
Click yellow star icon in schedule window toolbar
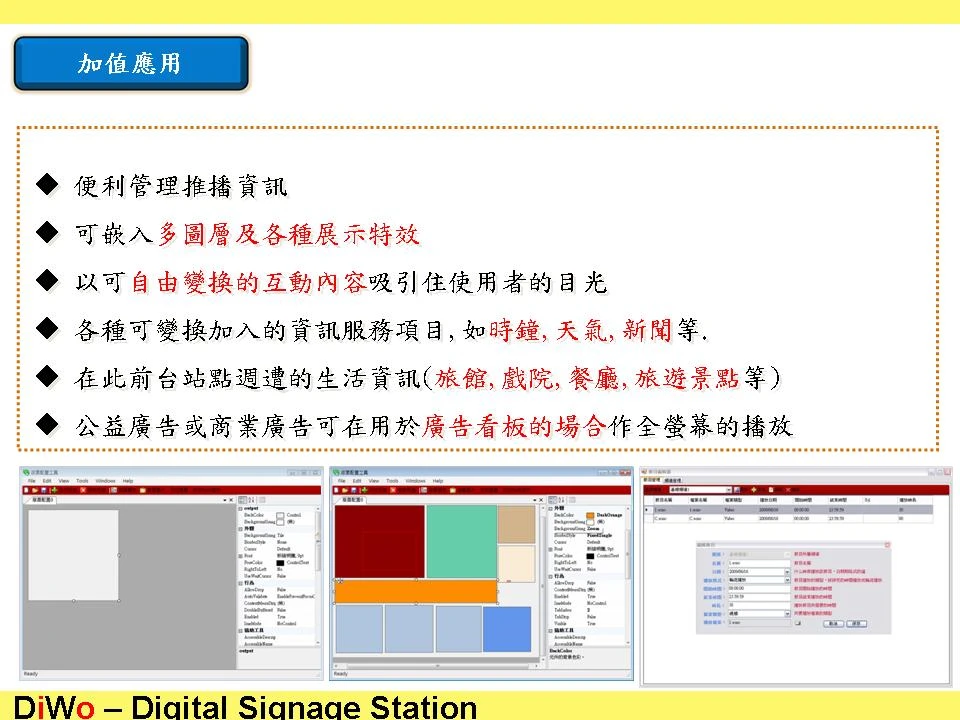pyautogui.click(x=755, y=489)
